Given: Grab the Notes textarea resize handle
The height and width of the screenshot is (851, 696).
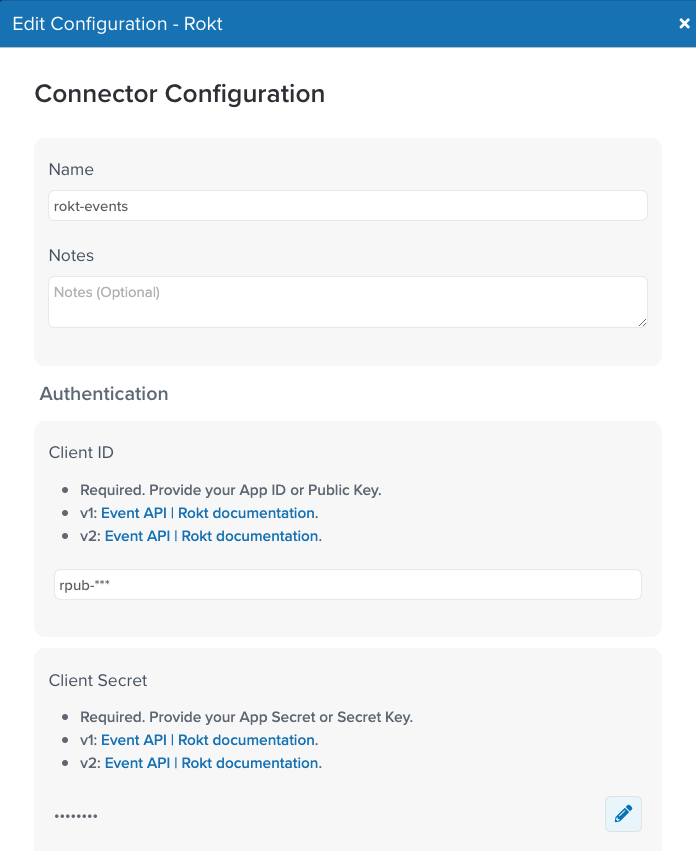Looking at the screenshot, I should coord(642,322).
